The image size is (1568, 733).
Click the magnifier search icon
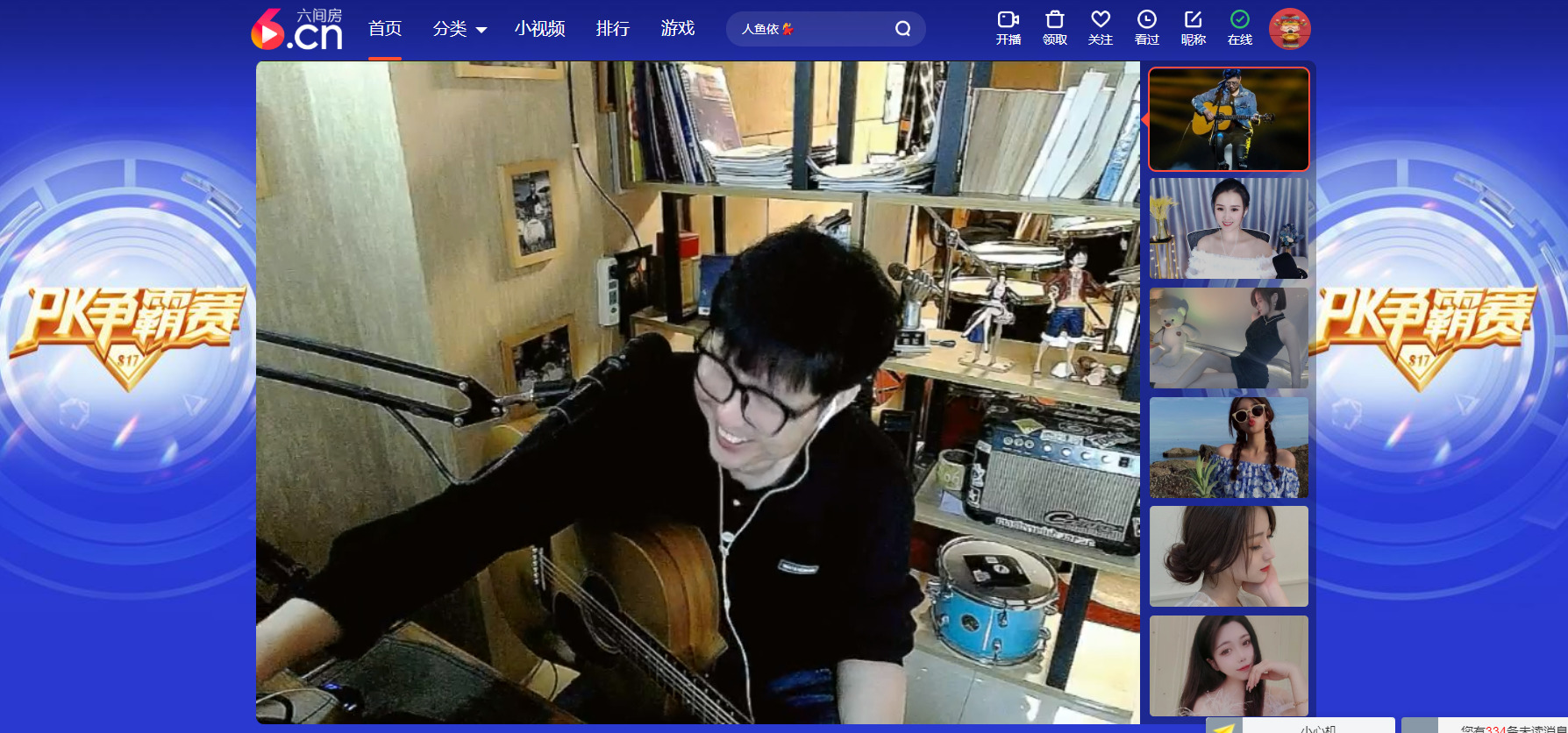click(x=902, y=29)
